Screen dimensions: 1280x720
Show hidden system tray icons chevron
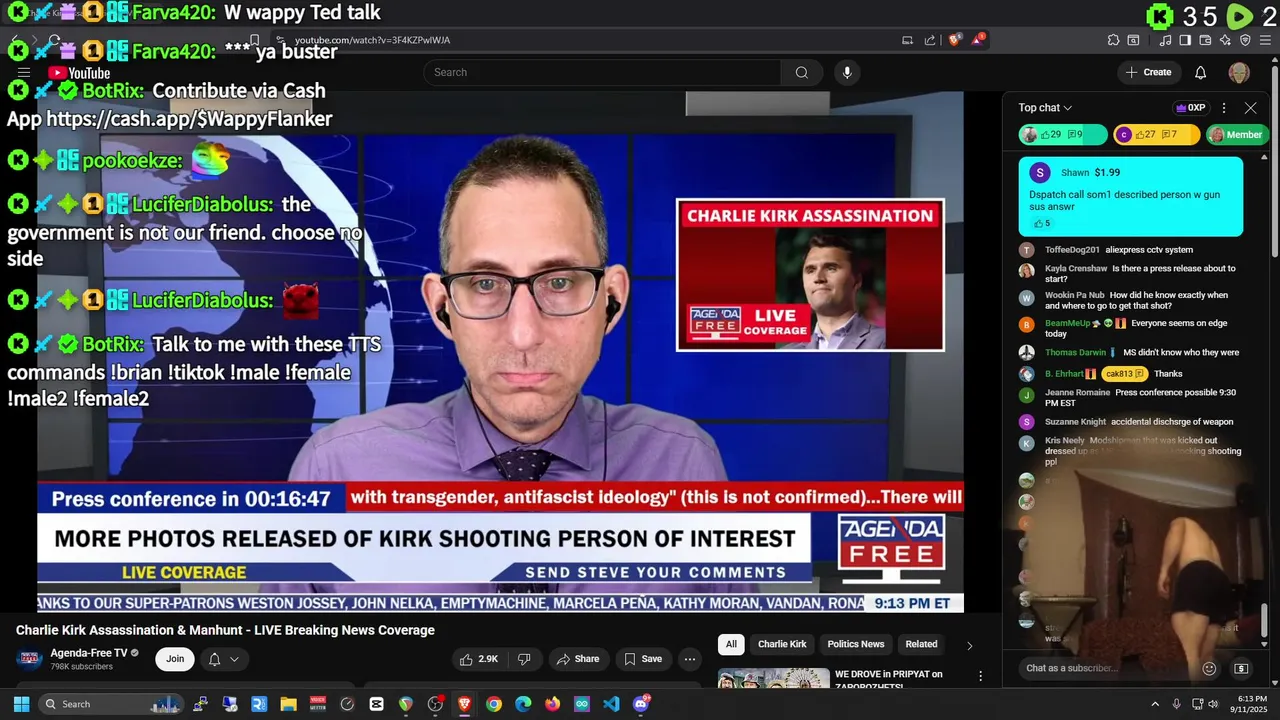point(1155,704)
